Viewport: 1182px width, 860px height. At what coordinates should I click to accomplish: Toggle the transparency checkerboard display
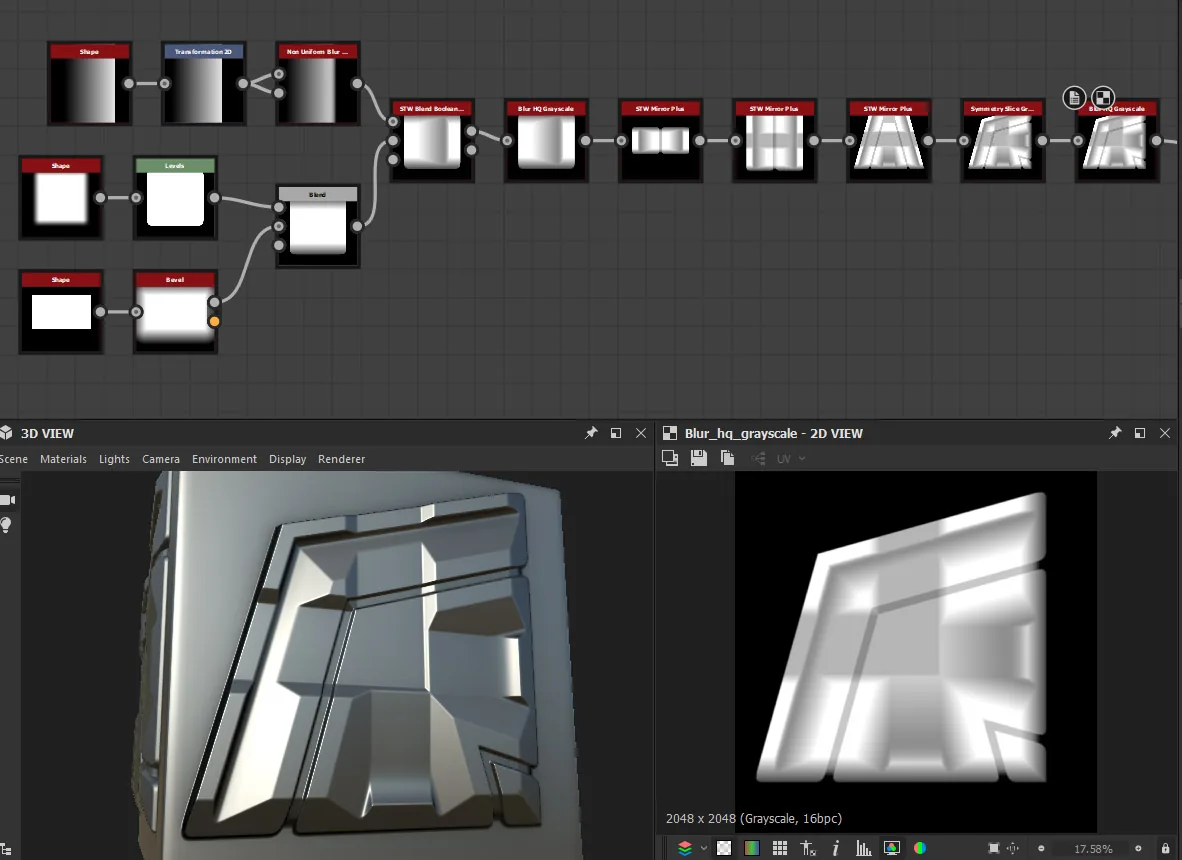click(x=724, y=848)
